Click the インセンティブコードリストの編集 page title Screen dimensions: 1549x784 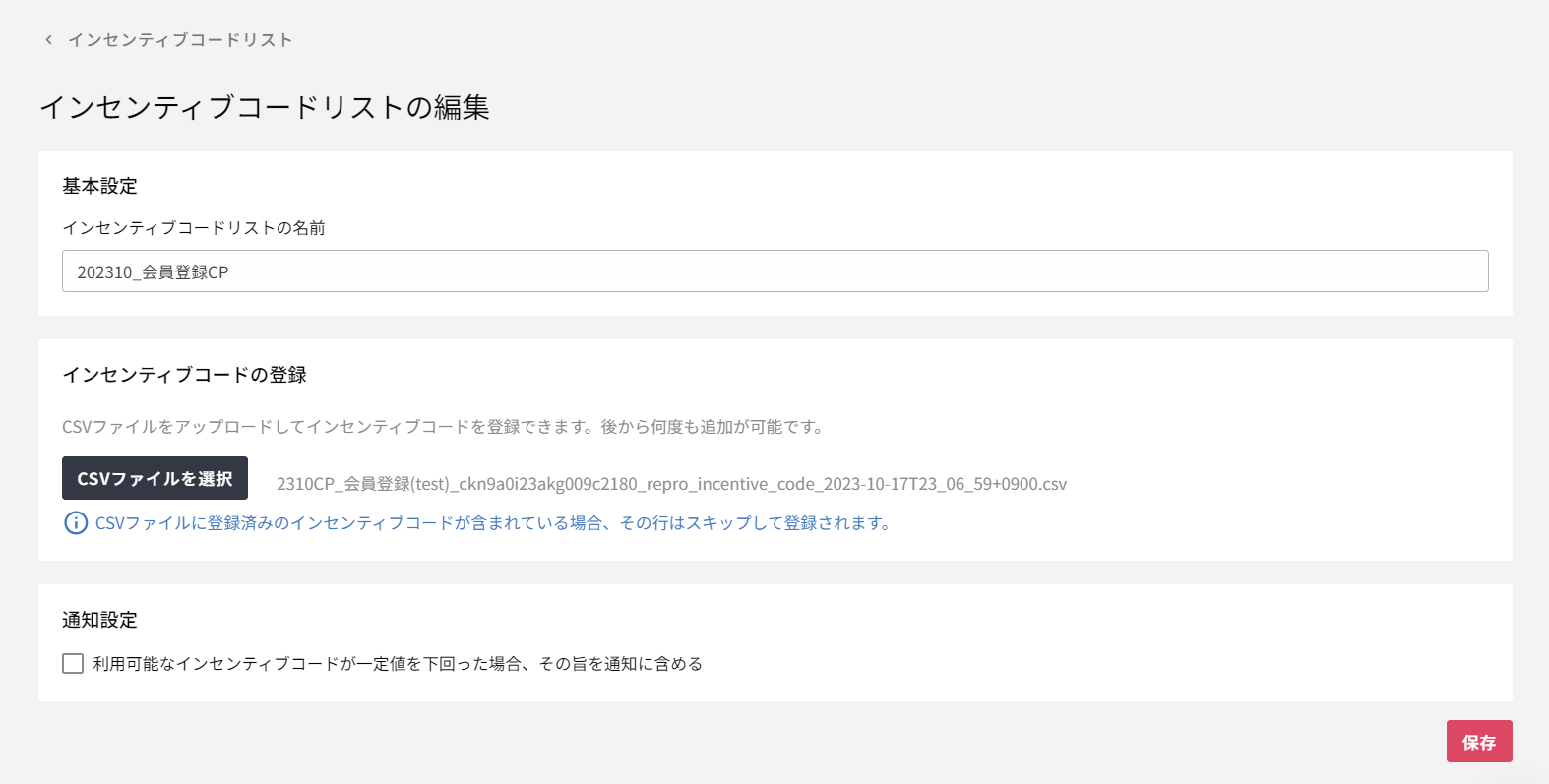(x=264, y=107)
